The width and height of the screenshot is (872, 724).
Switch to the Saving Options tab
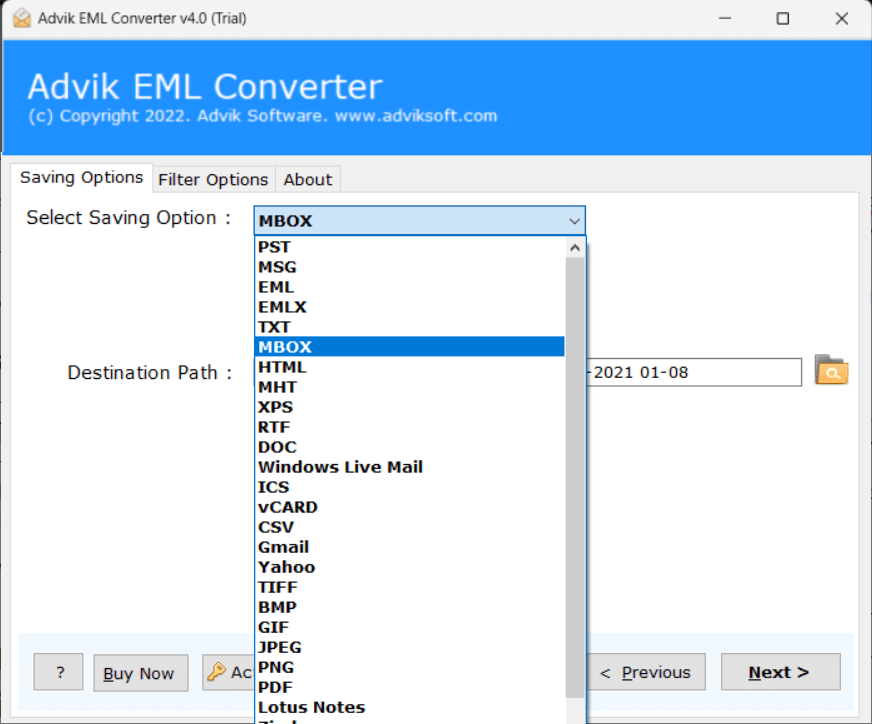pos(82,178)
